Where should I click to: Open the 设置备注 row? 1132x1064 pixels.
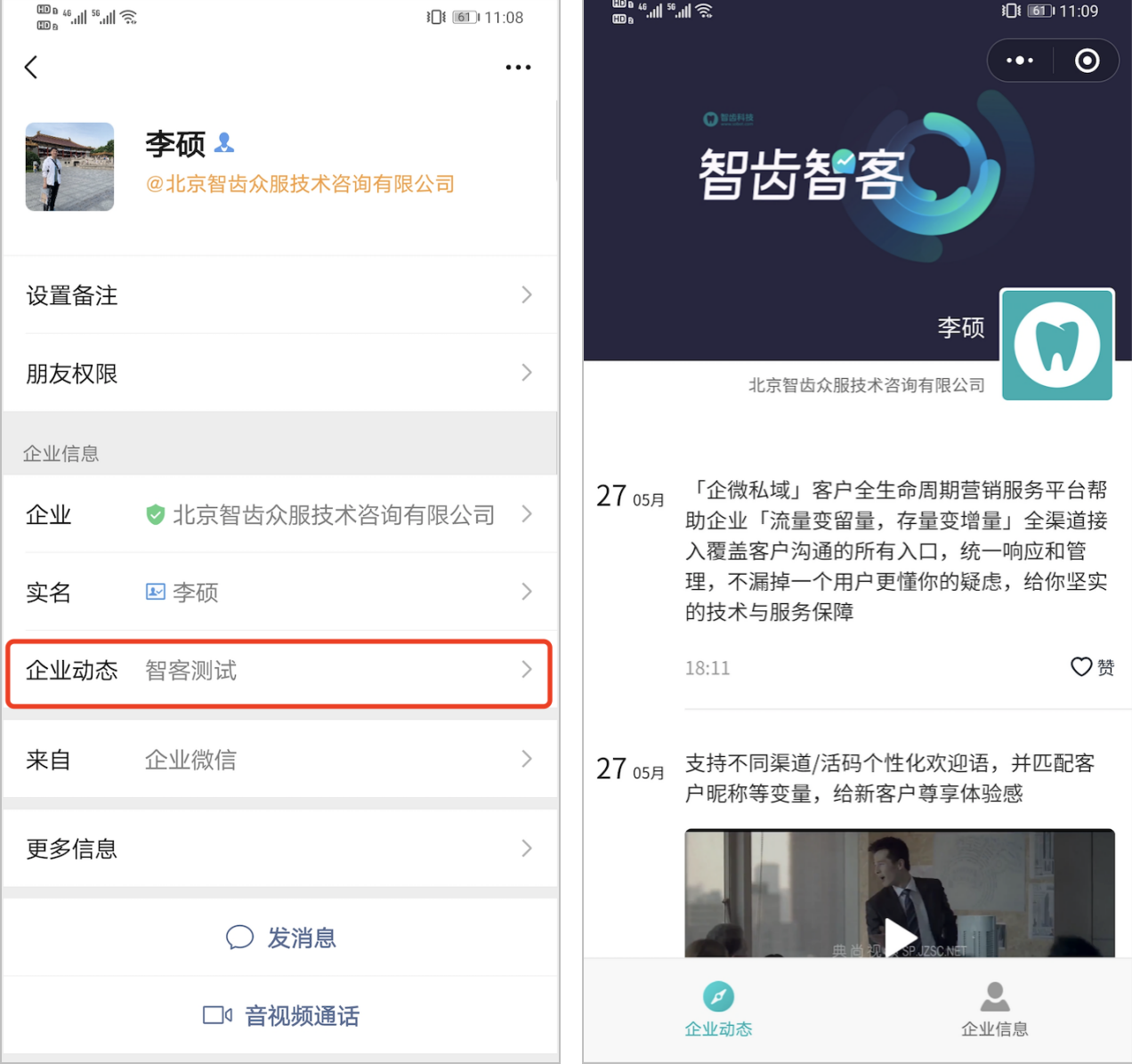[280, 295]
